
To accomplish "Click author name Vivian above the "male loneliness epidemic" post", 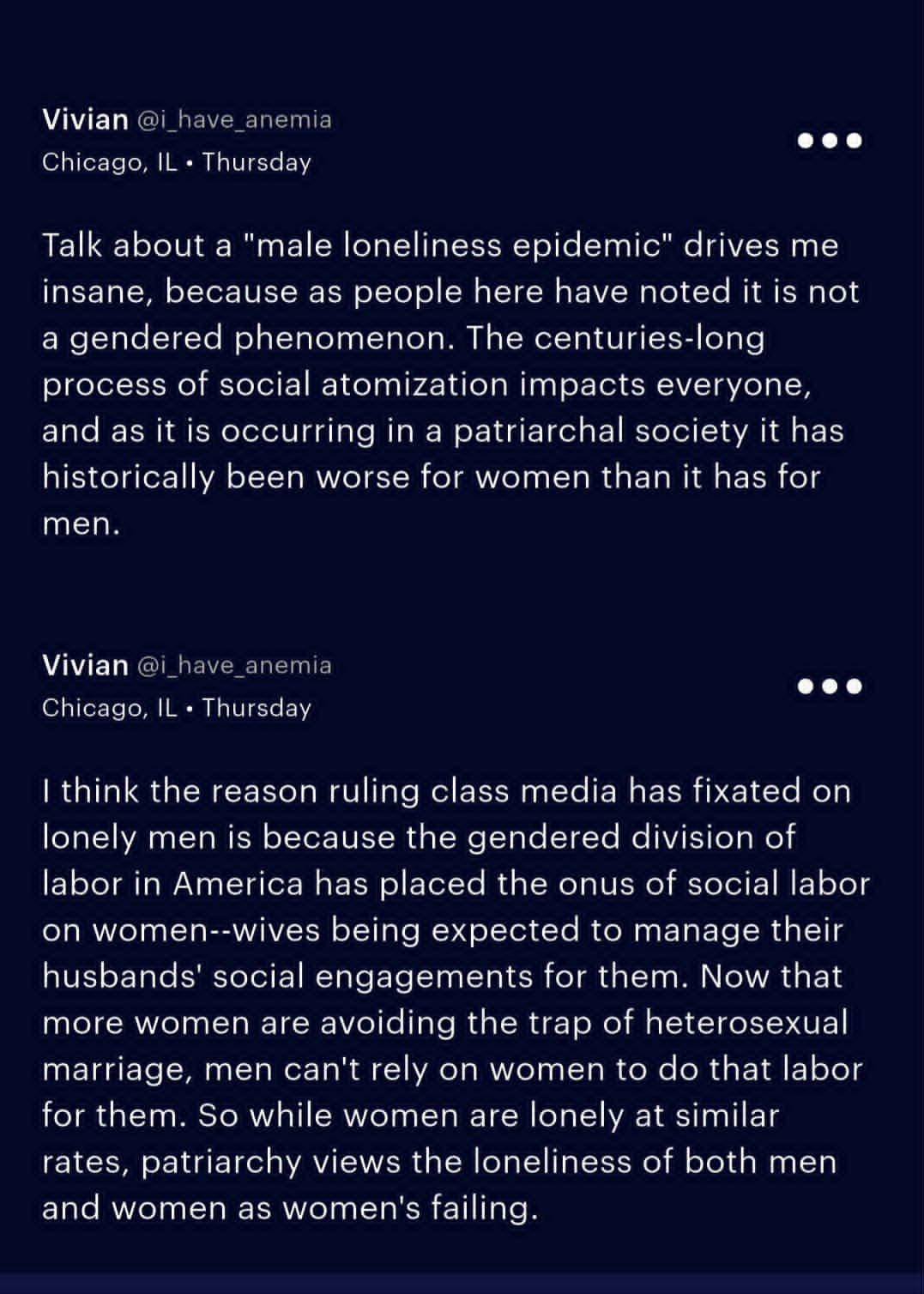I will pyautogui.click(x=85, y=119).
